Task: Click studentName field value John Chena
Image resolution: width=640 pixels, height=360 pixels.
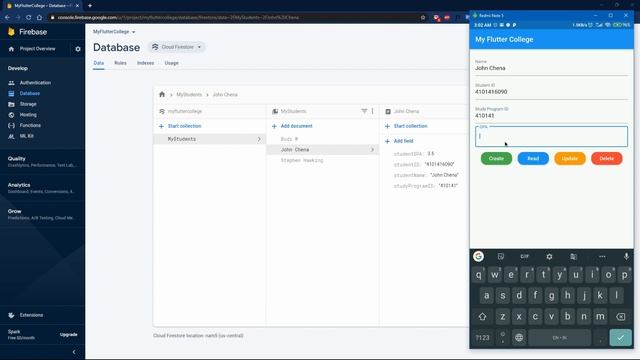Action: [x=444, y=175]
